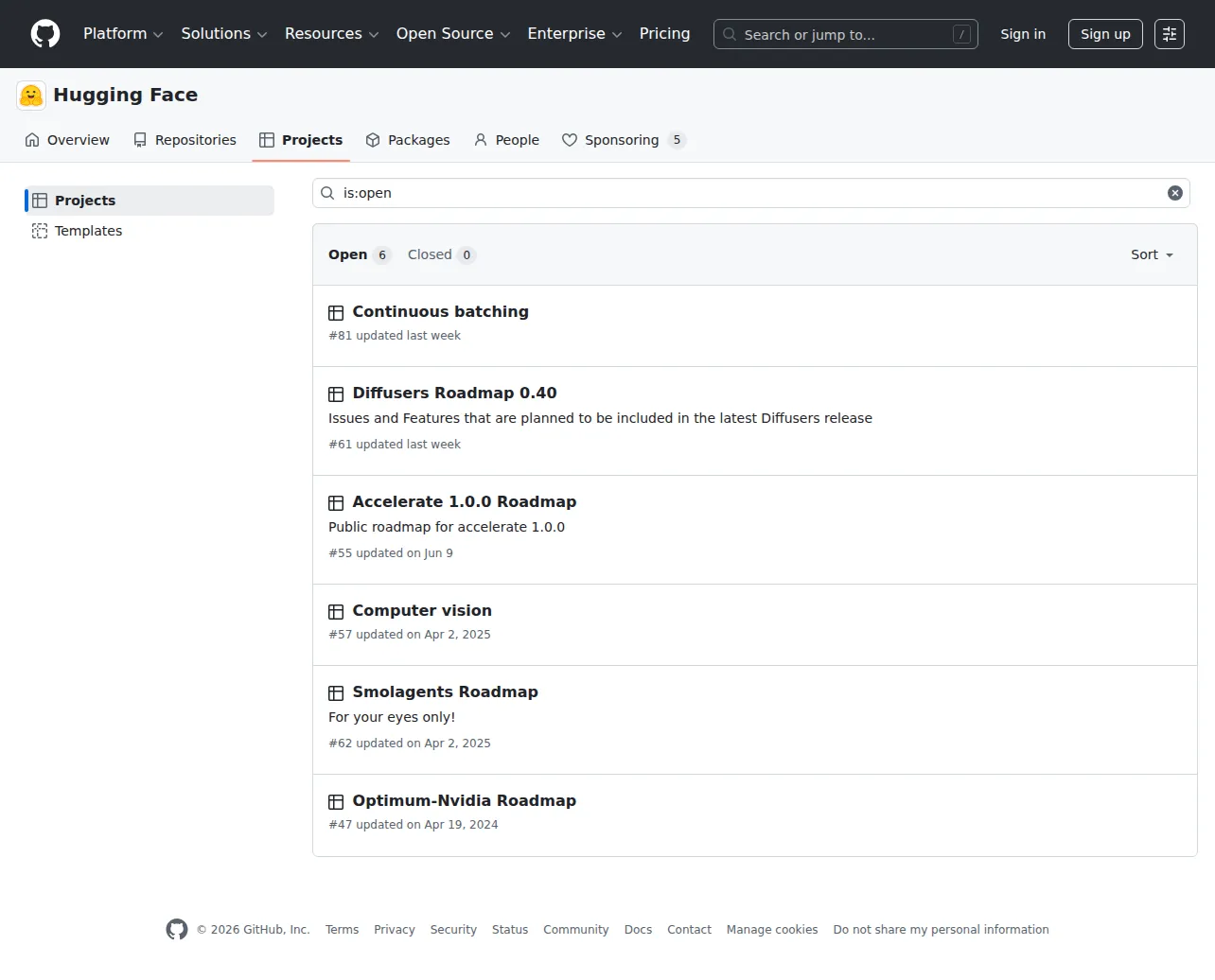The height and width of the screenshot is (980, 1215).
Task: Select Templates in the sidebar
Action: coord(150,231)
